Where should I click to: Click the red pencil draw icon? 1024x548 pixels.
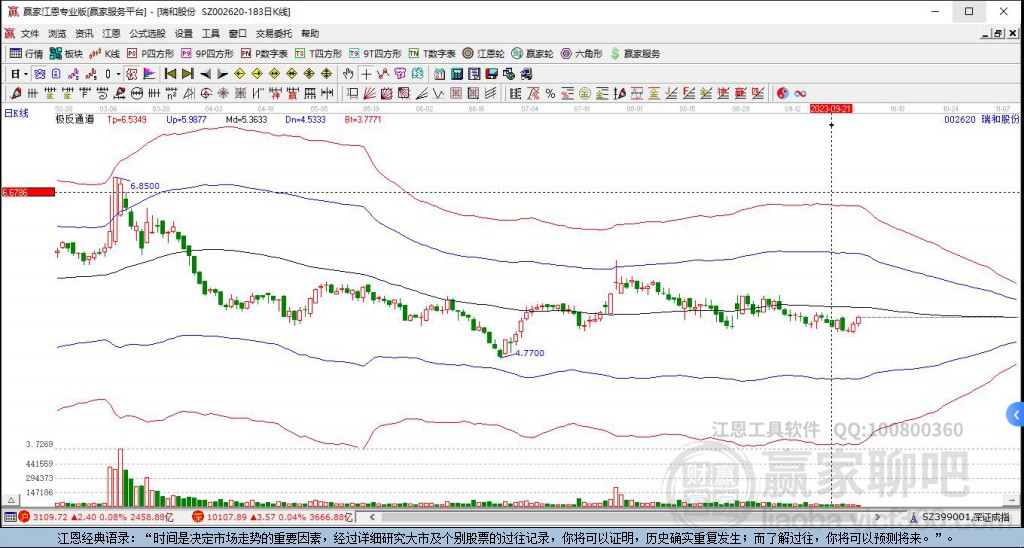(x=16, y=93)
